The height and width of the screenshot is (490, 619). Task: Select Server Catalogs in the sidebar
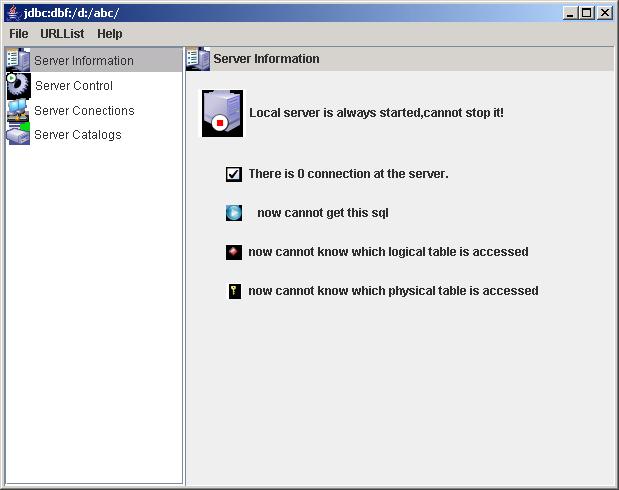tap(78, 135)
